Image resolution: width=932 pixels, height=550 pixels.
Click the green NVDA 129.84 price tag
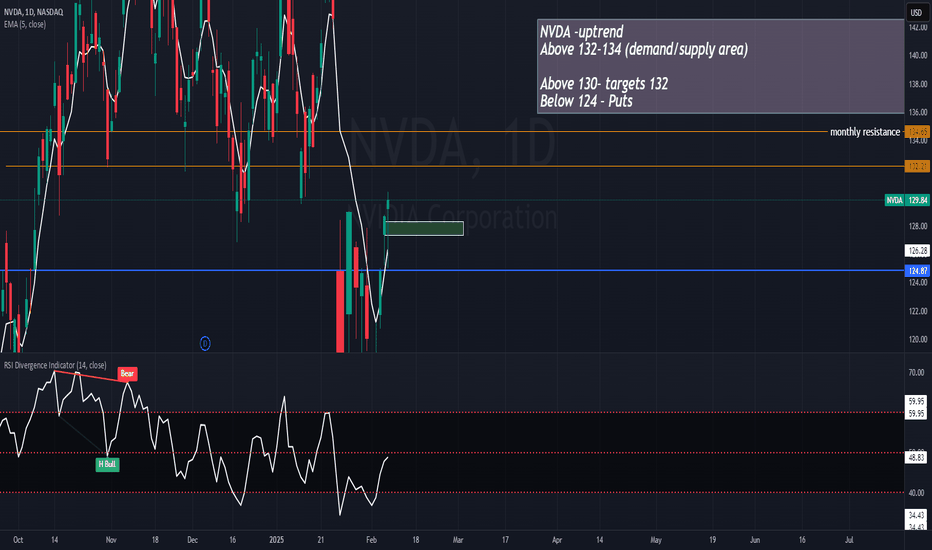pos(907,200)
